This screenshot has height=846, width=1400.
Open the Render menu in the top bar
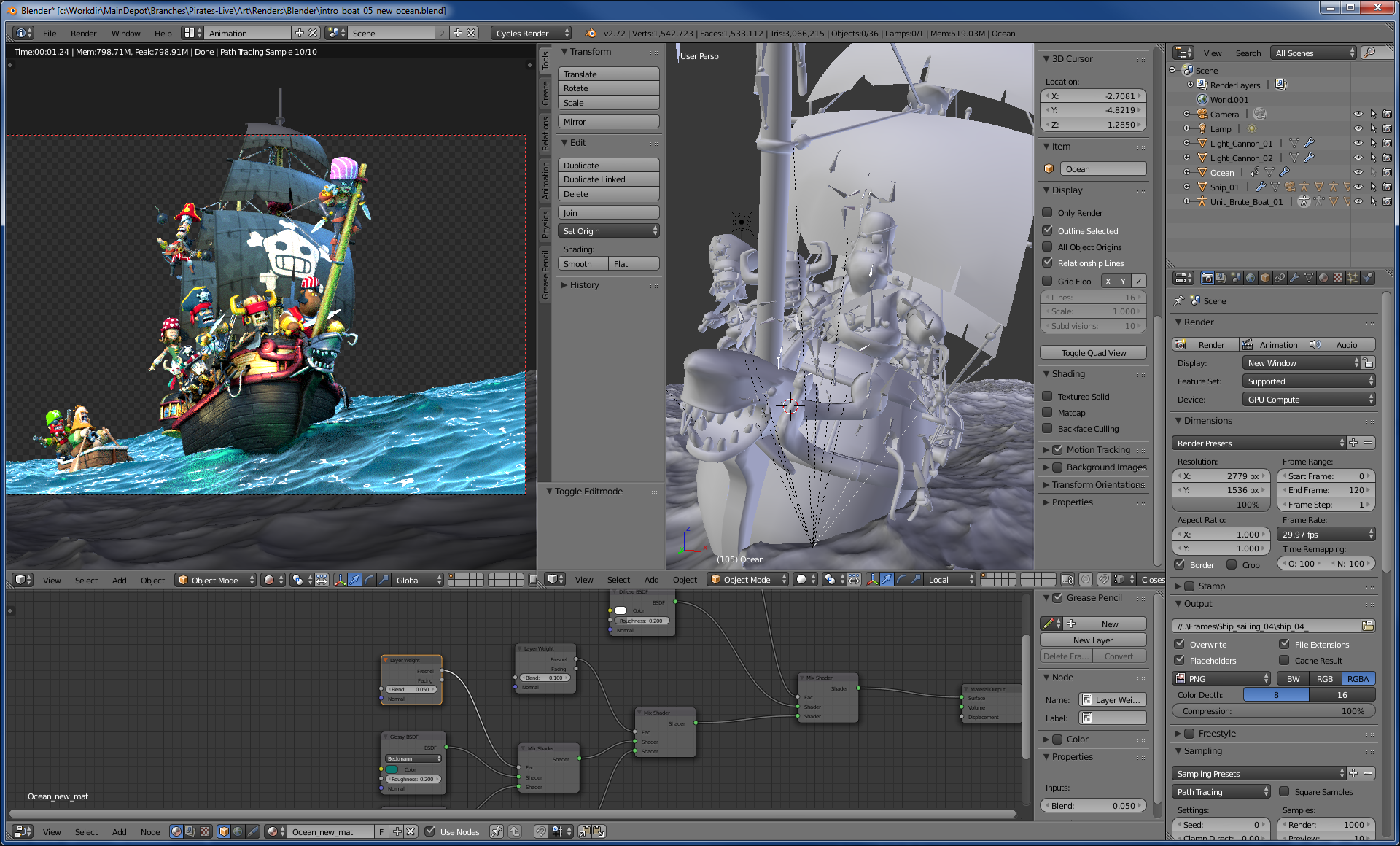[x=83, y=33]
